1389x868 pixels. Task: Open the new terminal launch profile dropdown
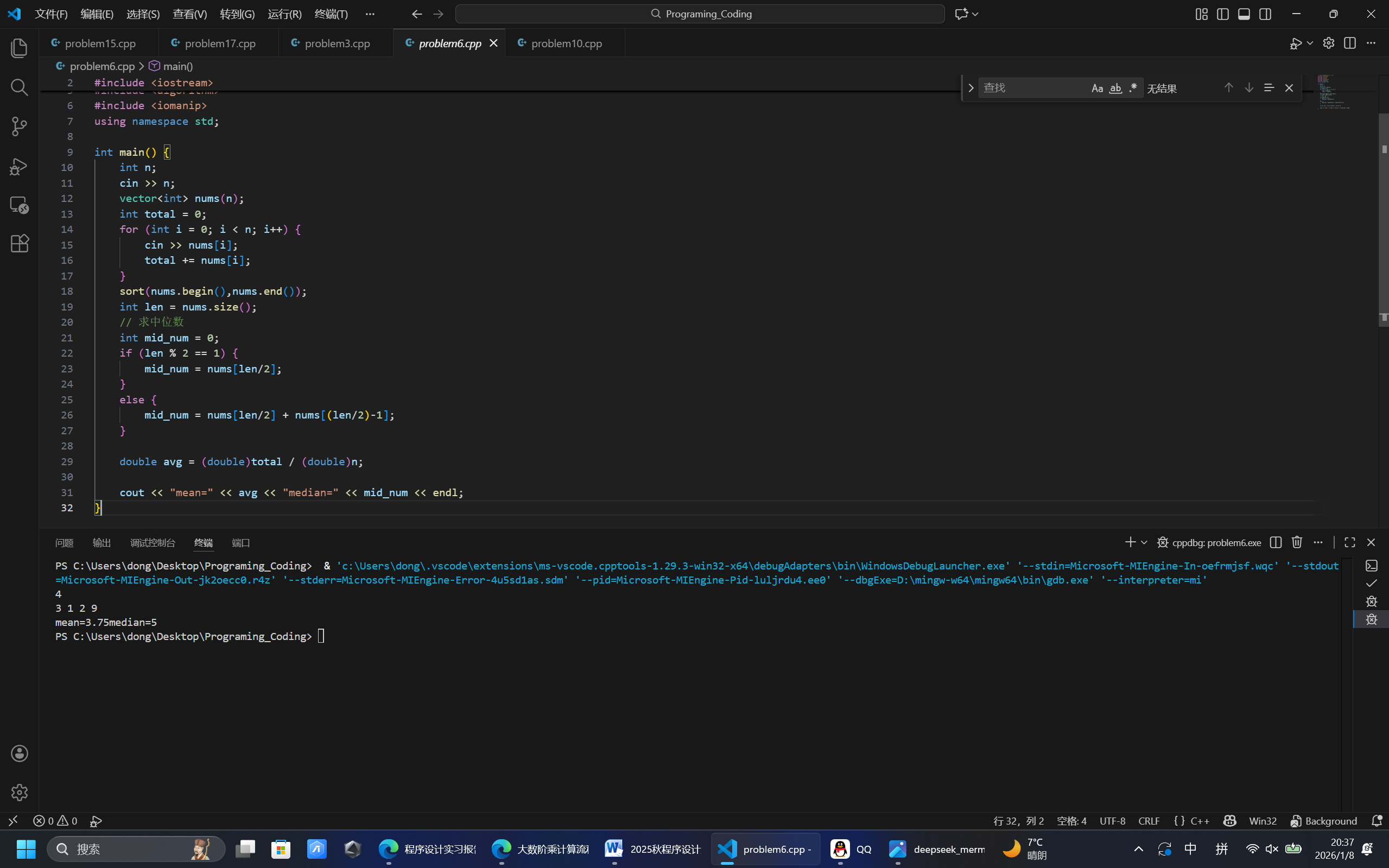tap(1144, 542)
